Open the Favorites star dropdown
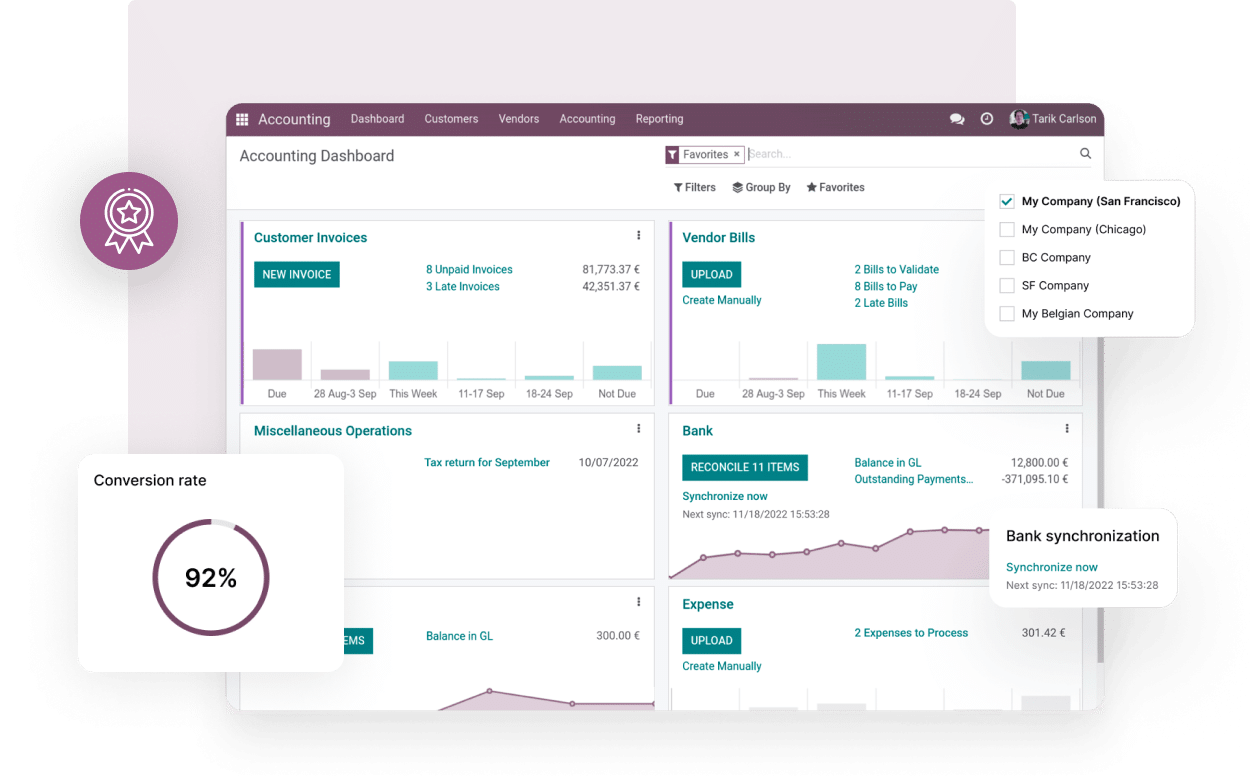 [x=835, y=187]
